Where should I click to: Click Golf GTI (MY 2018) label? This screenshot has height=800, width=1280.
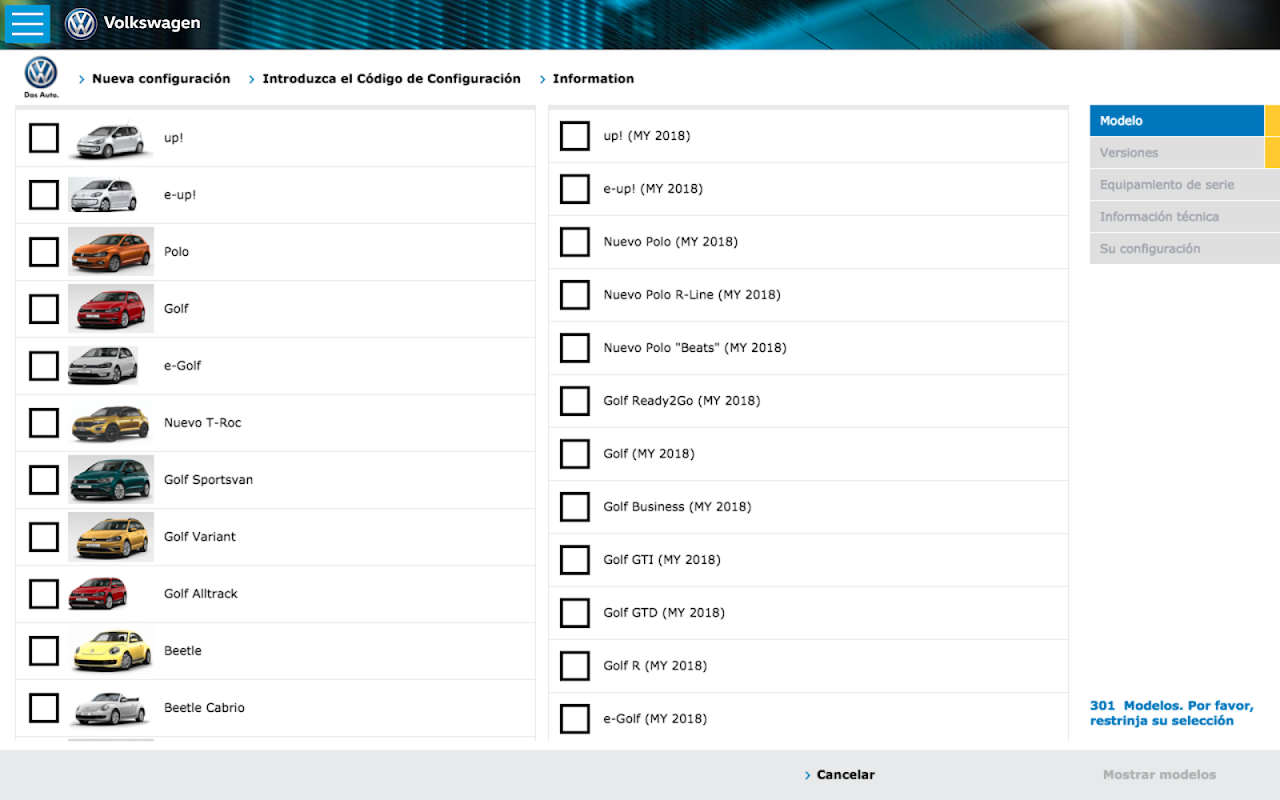(x=661, y=560)
